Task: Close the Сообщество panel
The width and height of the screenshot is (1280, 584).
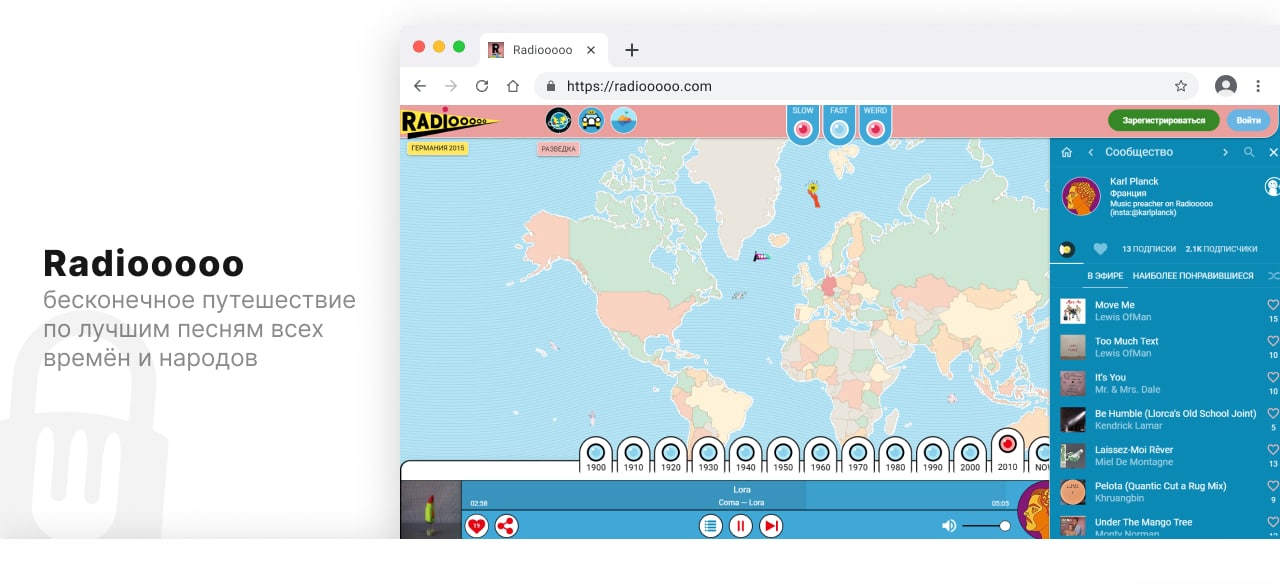Action: coord(1273,152)
